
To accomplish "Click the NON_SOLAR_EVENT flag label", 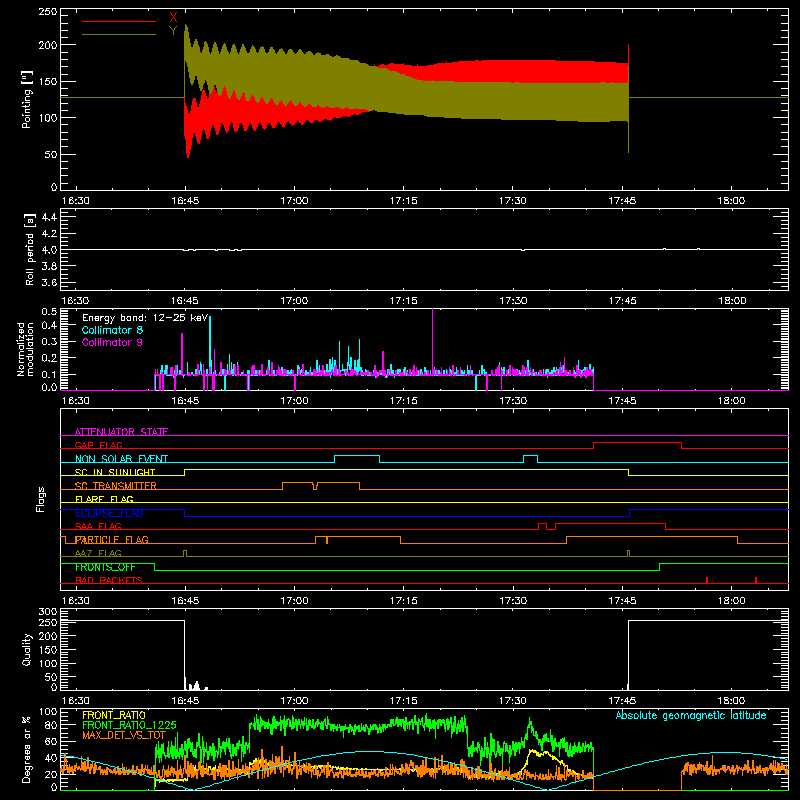I will [x=121, y=459].
